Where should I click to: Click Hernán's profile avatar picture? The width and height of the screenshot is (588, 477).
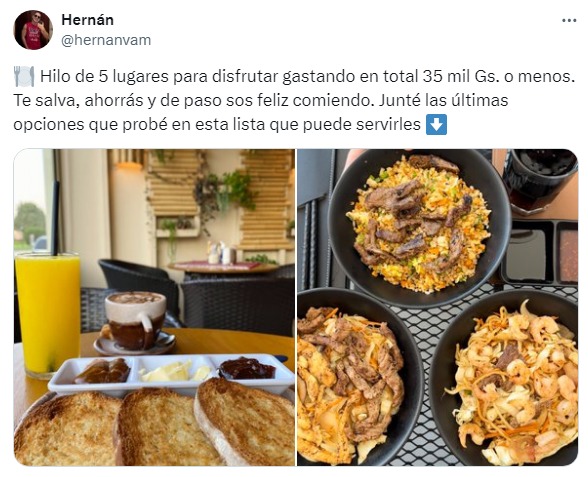33,30
